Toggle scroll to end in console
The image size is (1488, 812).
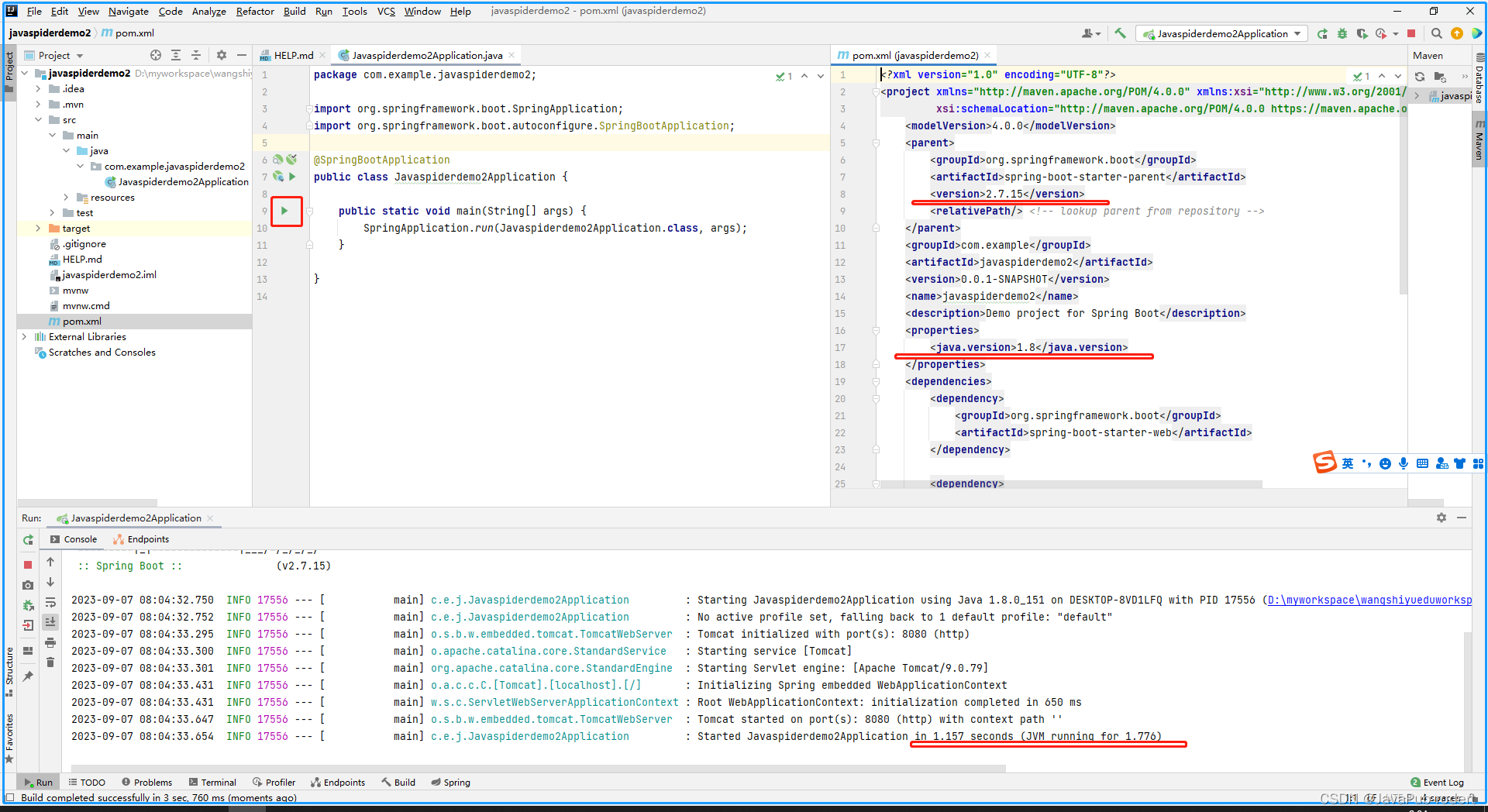50,622
